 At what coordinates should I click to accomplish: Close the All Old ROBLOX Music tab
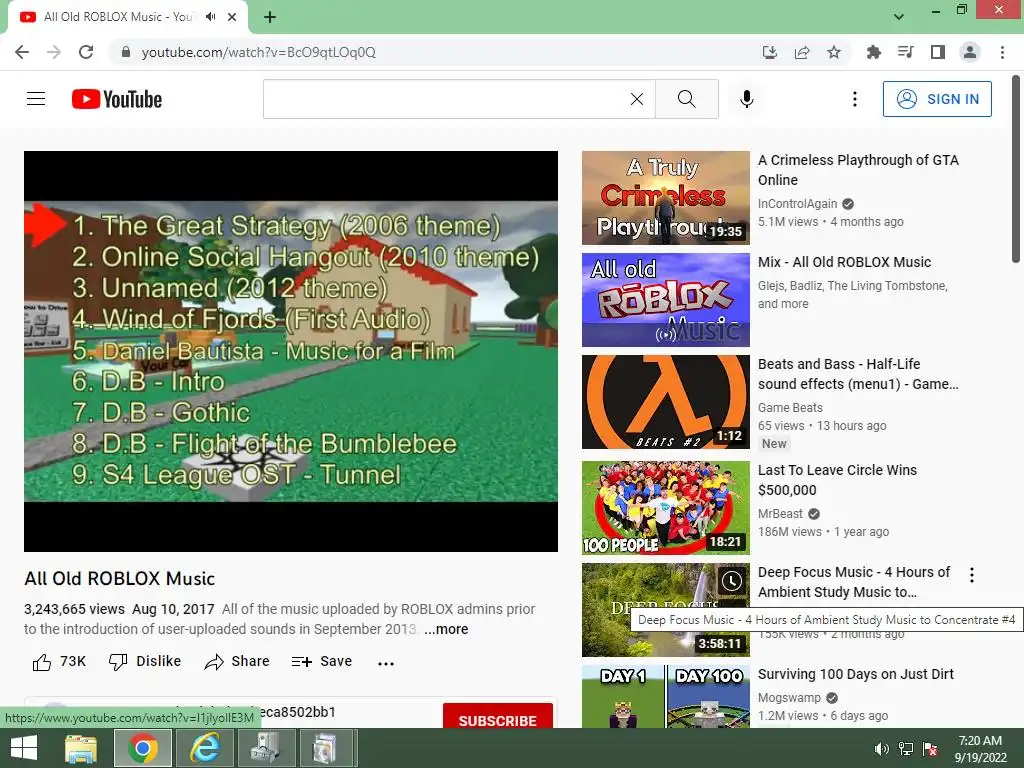pyautogui.click(x=232, y=17)
